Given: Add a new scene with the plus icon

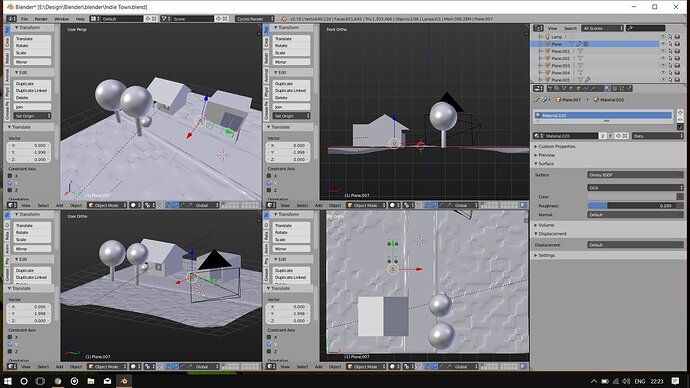Looking at the screenshot, I should [218, 19].
